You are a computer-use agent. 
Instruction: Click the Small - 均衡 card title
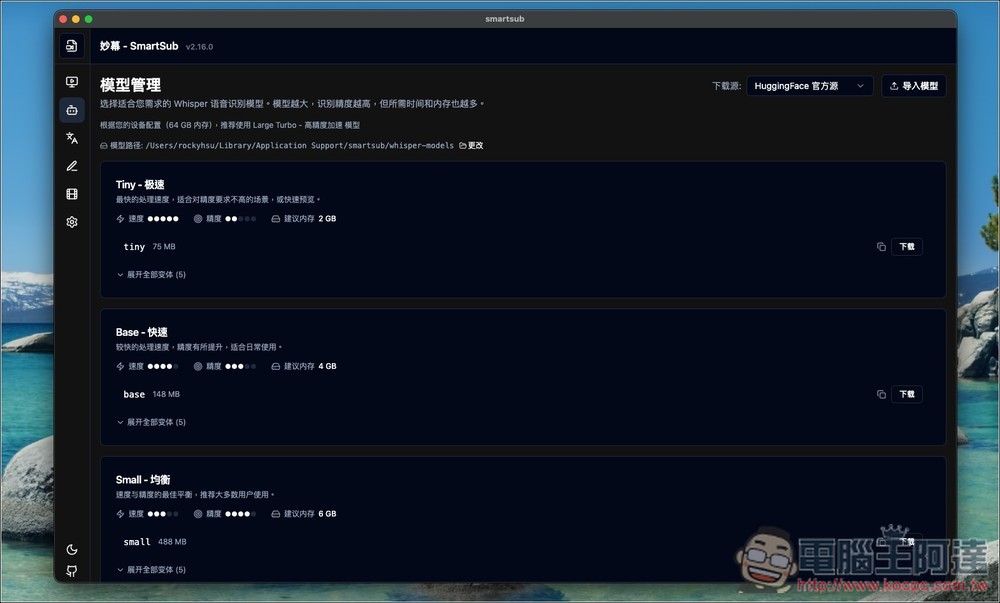click(x=143, y=480)
